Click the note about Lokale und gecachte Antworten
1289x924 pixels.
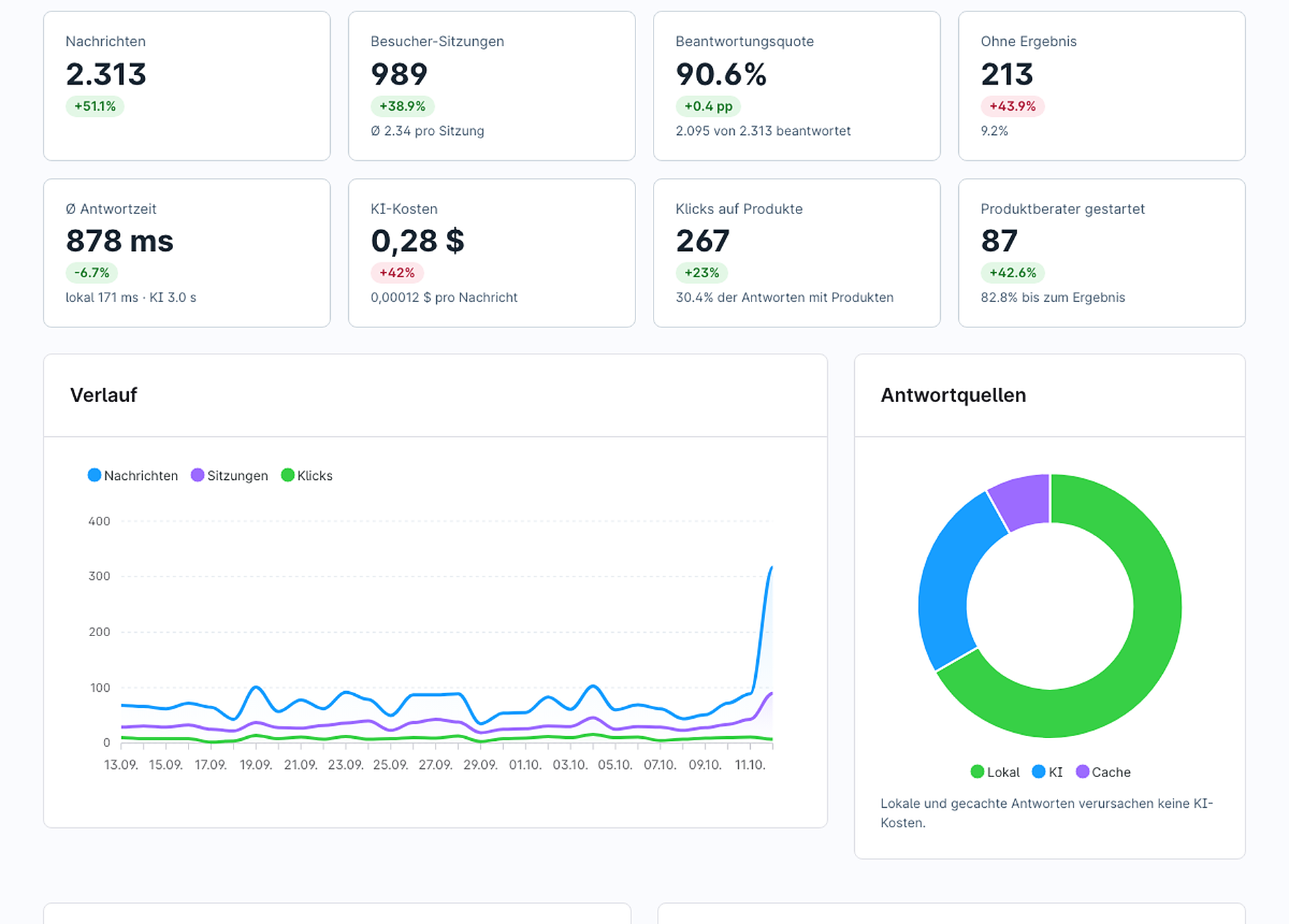click(x=1046, y=813)
